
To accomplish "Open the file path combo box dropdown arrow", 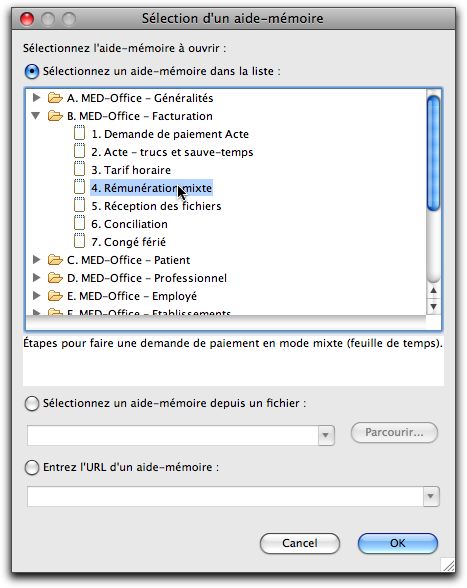I will pyautogui.click(x=326, y=435).
